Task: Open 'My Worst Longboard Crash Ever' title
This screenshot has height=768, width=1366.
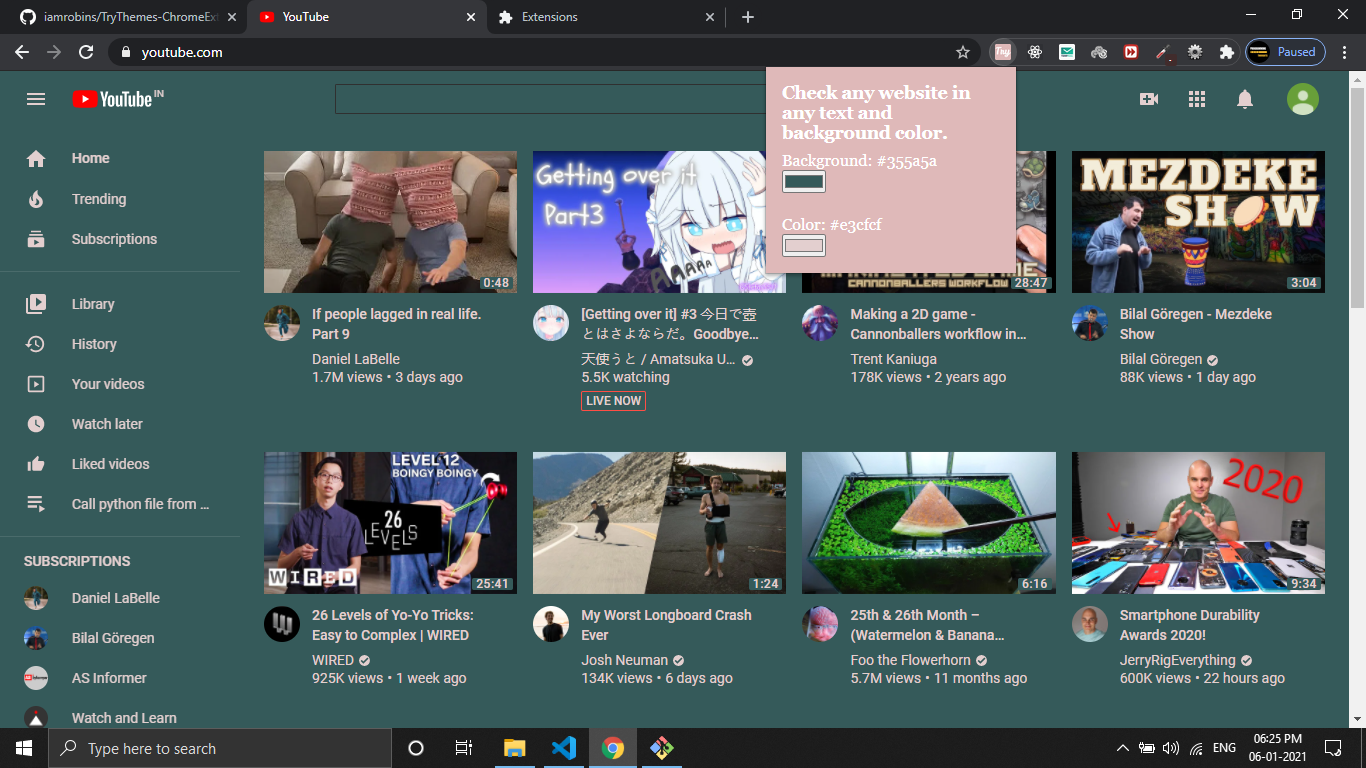Action: tap(666, 625)
